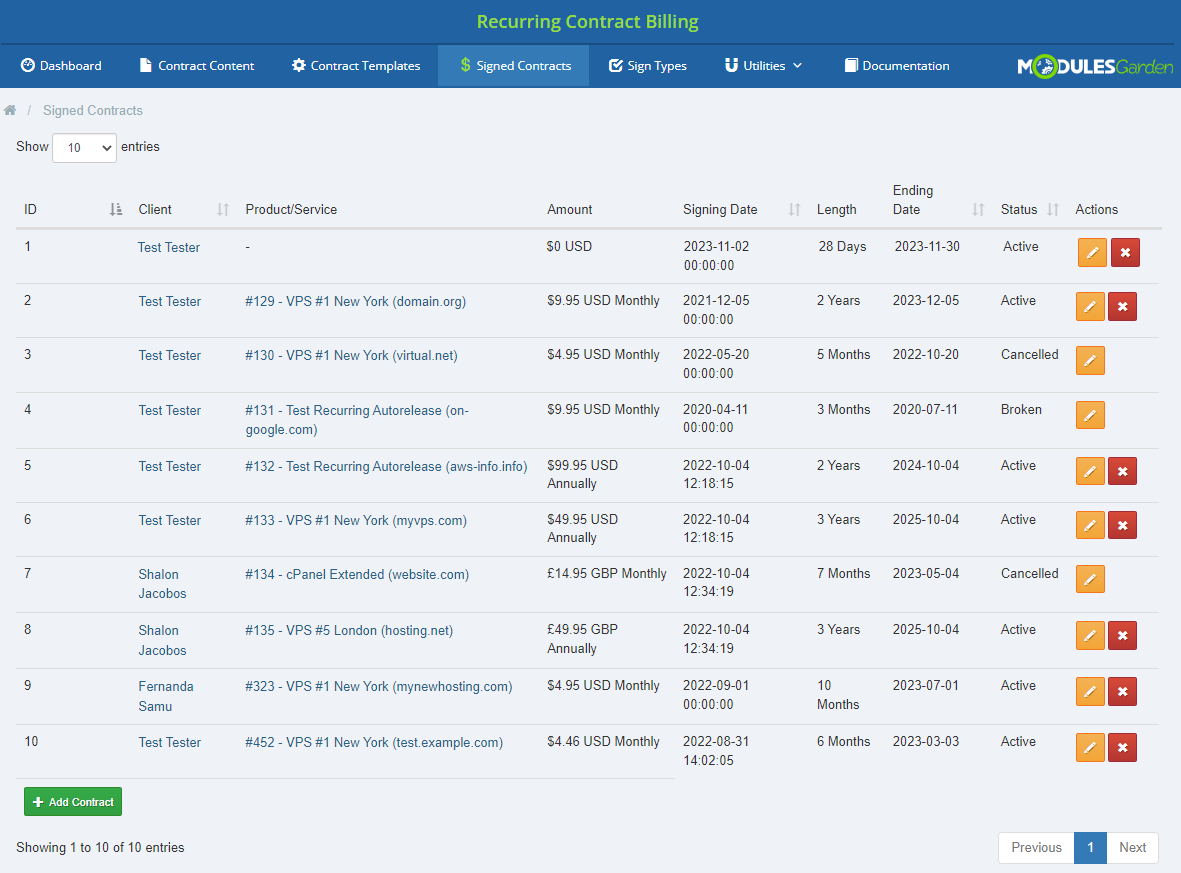Go to Next page

pyautogui.click(x=1132, y=847)
